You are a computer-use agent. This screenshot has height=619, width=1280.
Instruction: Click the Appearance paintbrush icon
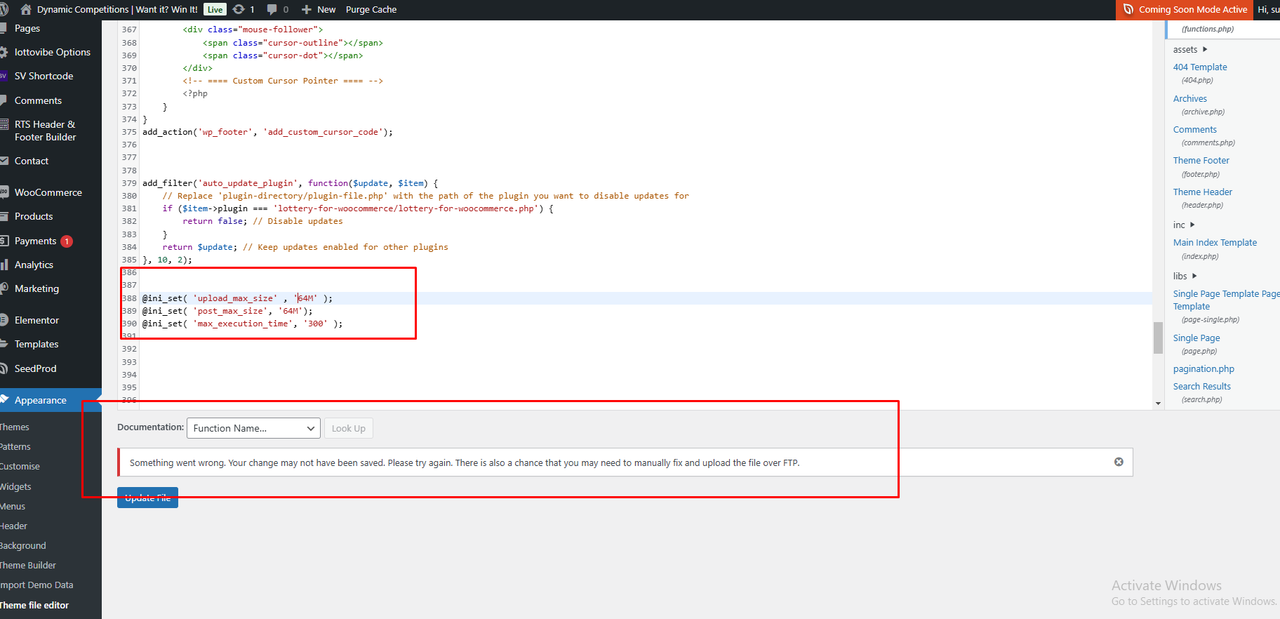(4, 400)
